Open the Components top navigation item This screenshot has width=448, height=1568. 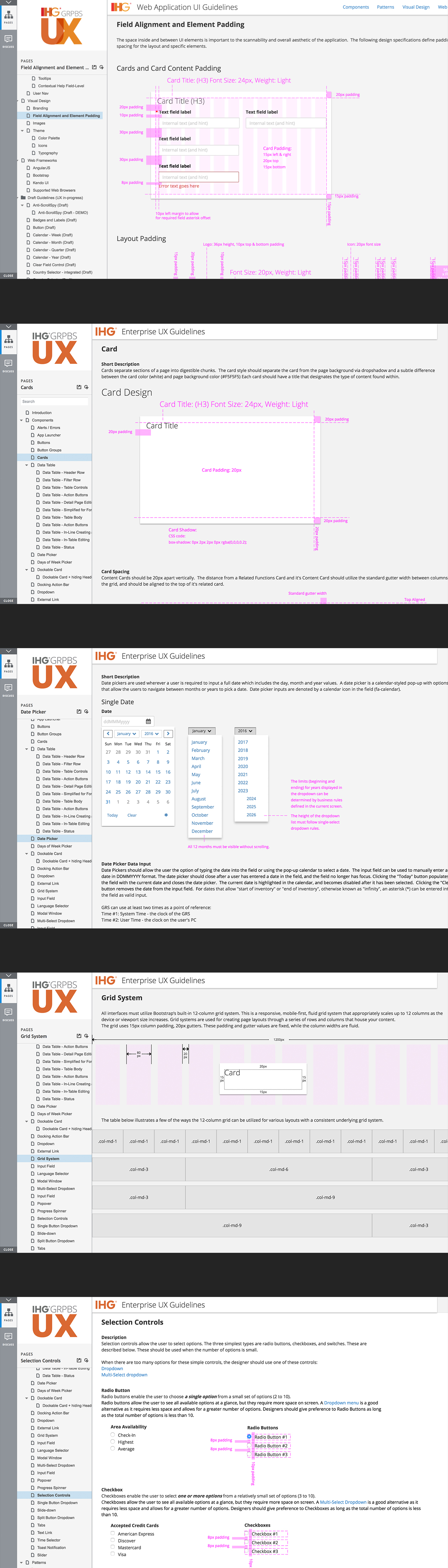point(356,7)
